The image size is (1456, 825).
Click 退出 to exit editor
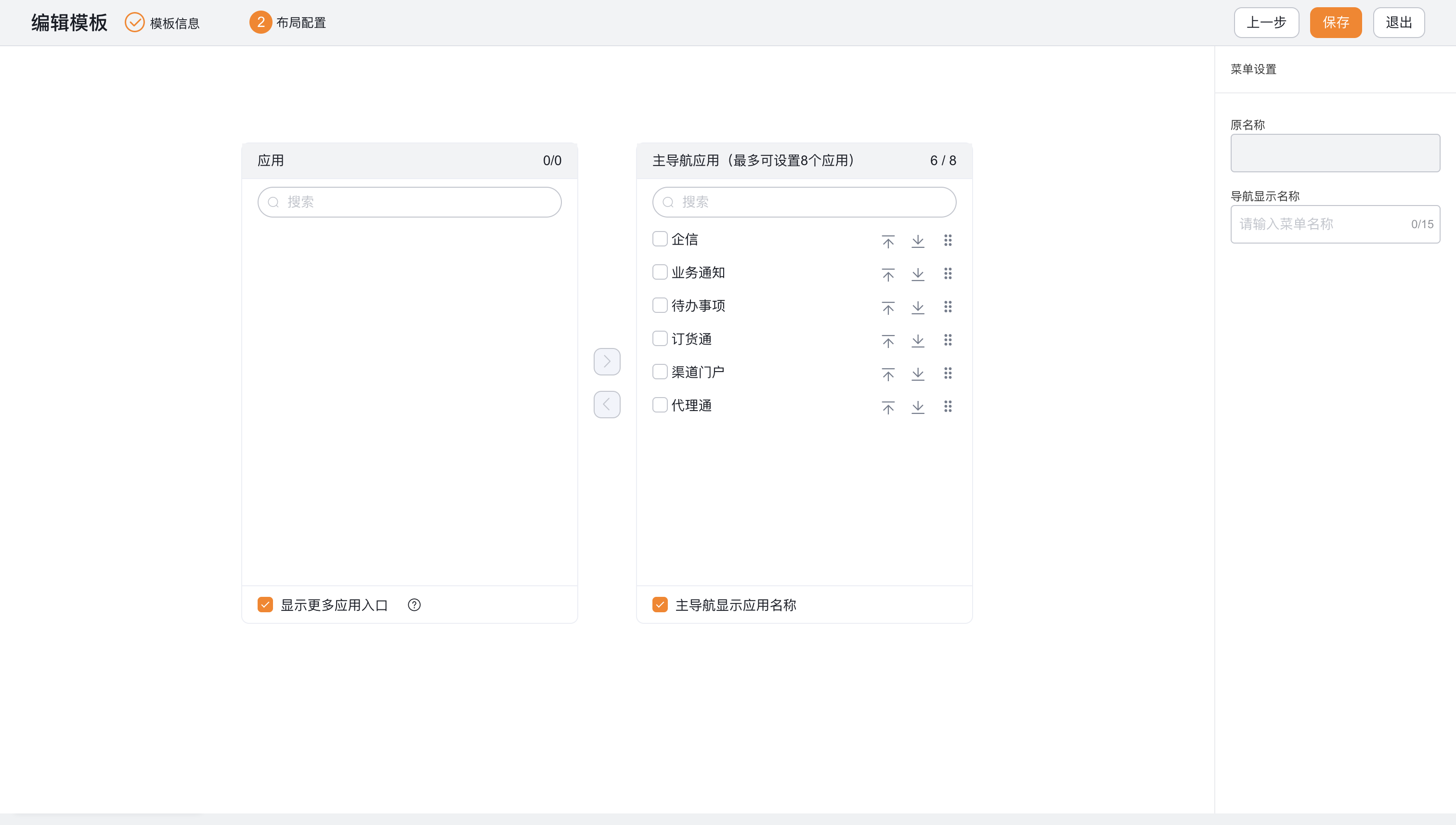coord(1399,23)
